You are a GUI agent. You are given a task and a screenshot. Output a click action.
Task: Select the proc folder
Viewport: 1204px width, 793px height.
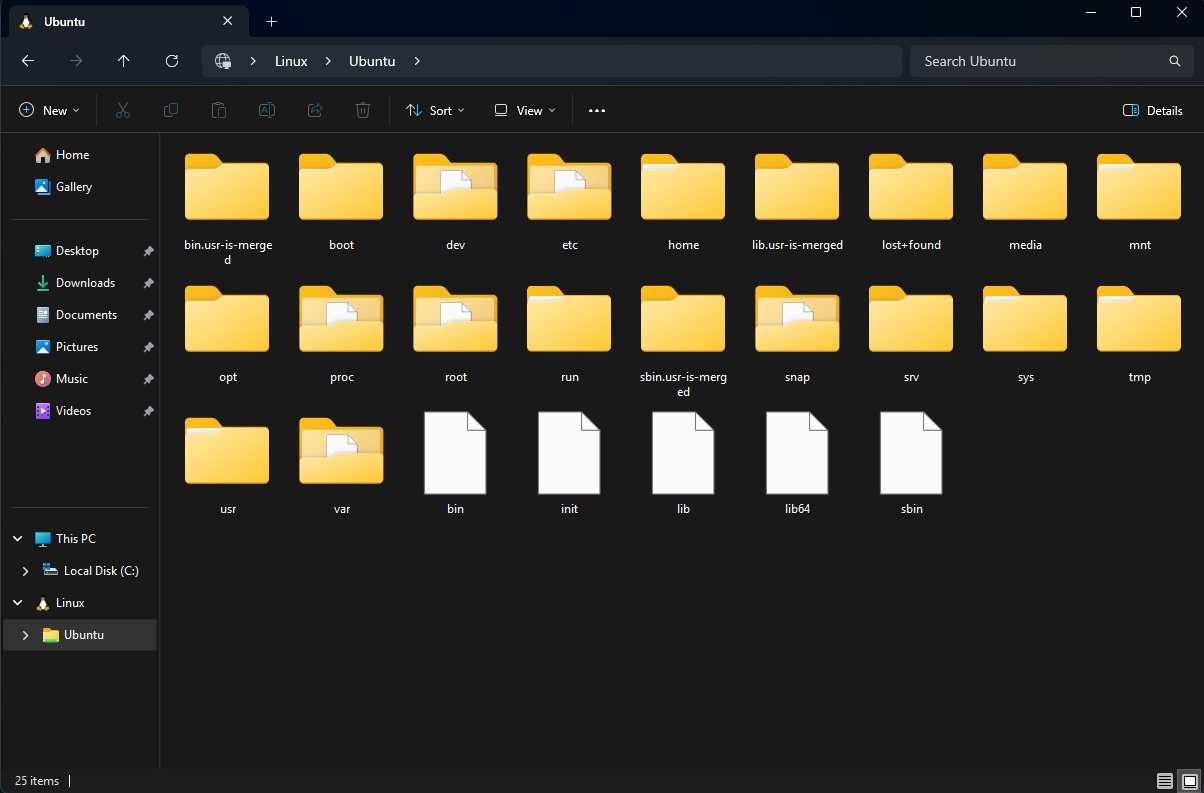[x=342, y=334]
